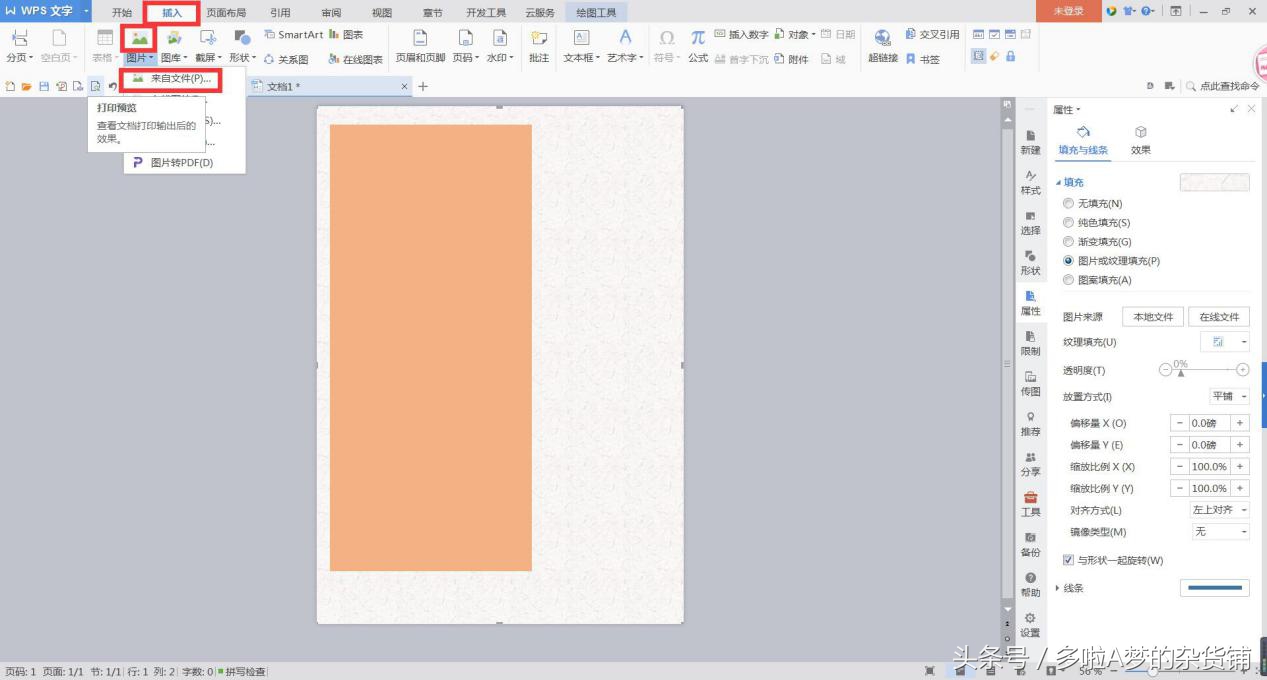Click the Header and Footer (页眉和页脚) icon

click(420, 38)
